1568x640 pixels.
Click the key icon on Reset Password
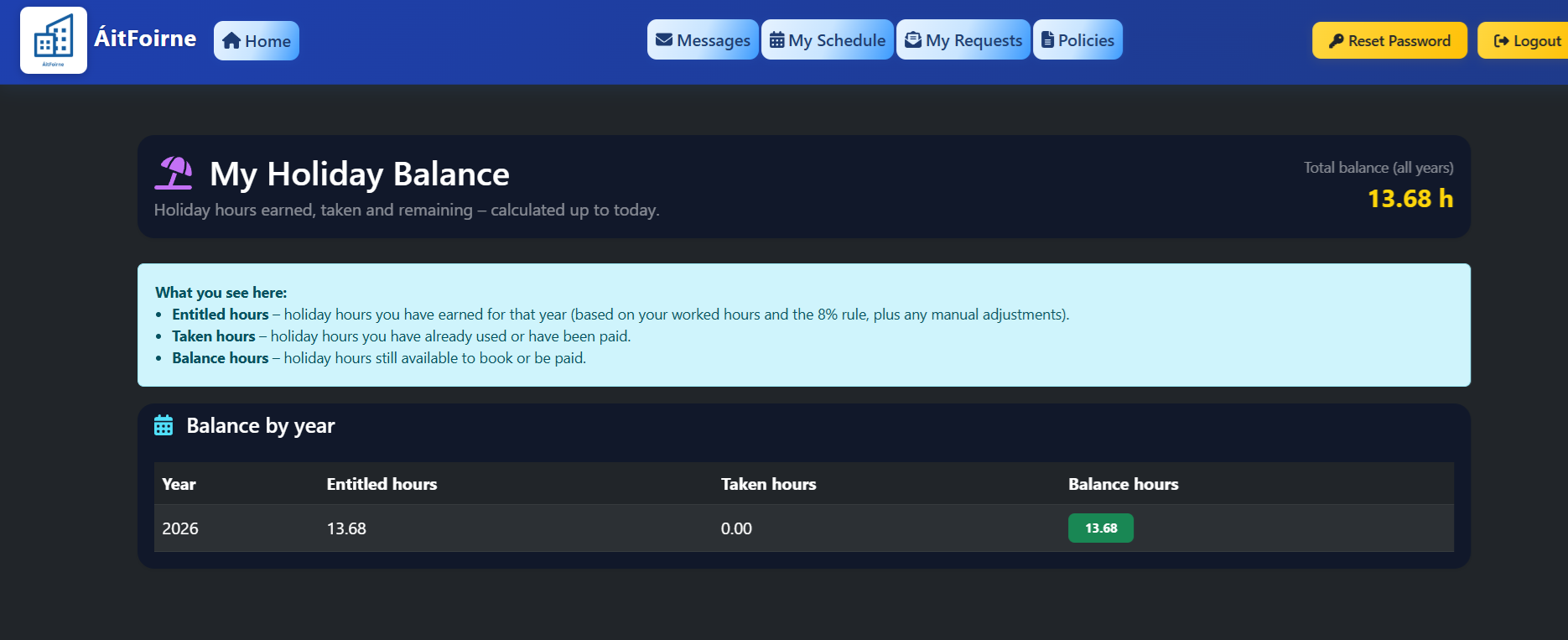coord(1336,41)
